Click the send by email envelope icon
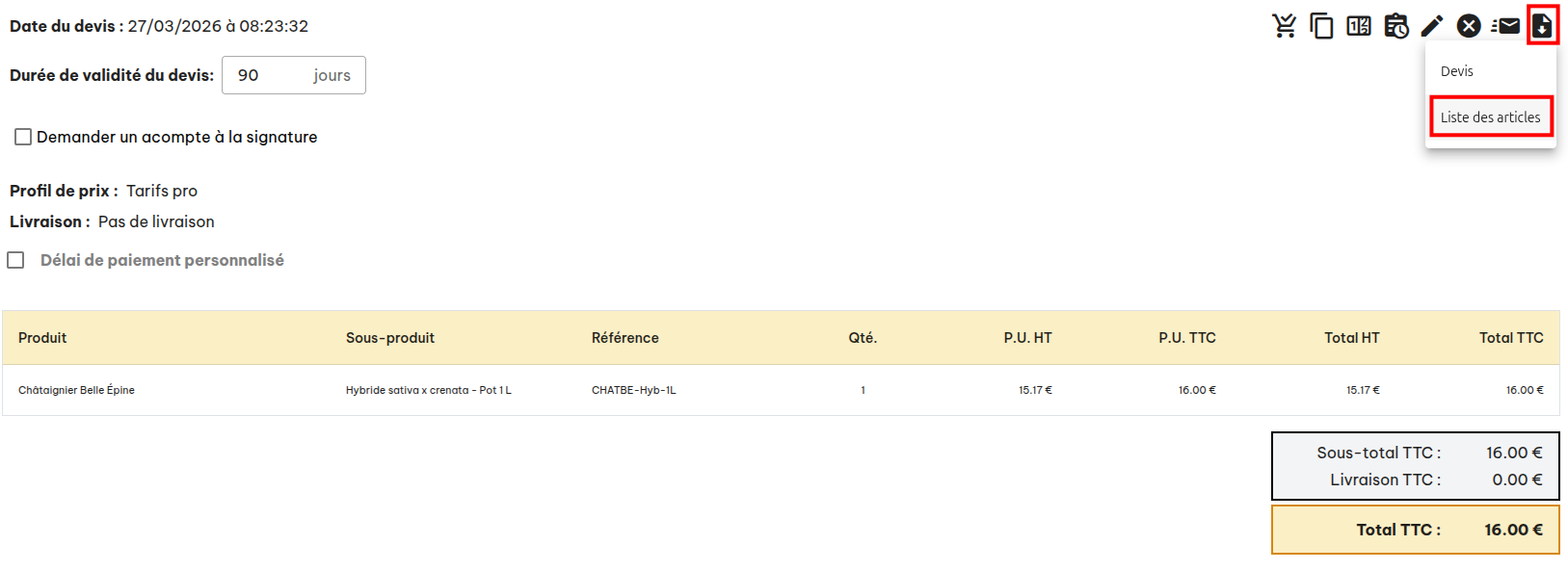The height and width of the screenshot is (571, 1568). (1505, 26)
